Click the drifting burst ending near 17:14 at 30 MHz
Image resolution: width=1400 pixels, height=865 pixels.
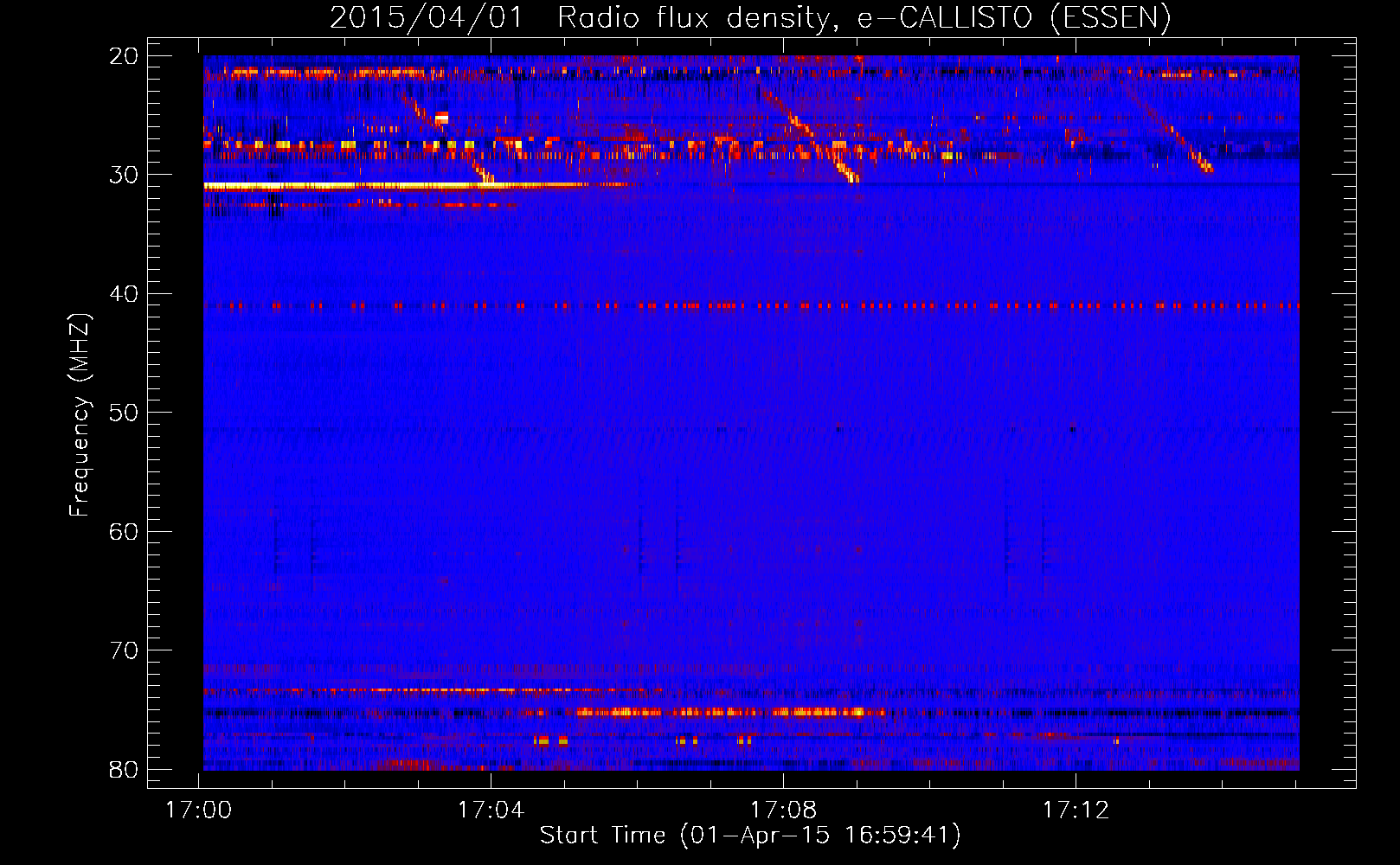1168,129
